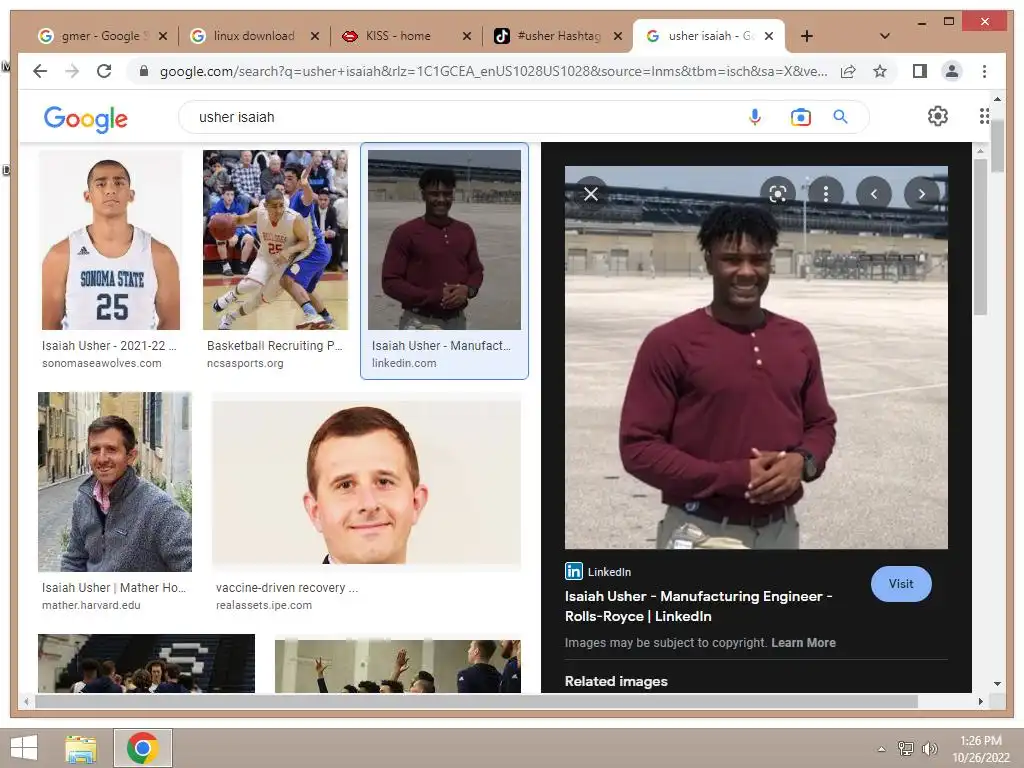The width and height of the screenshot is (1024, 768).
Task: Open the Chrome profile avatar
Action: coord(952,71)
